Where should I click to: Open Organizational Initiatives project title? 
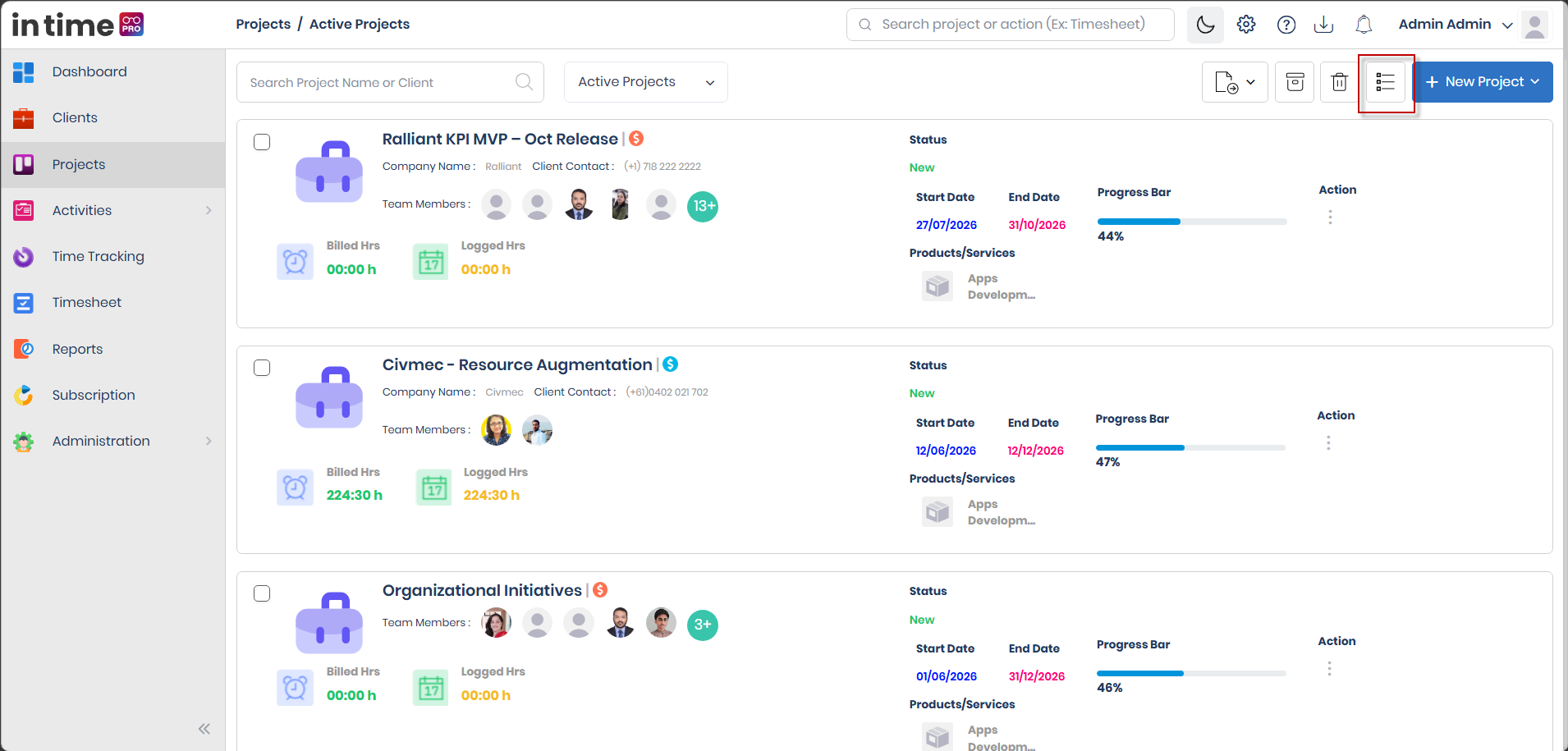[x=482, y=590]
